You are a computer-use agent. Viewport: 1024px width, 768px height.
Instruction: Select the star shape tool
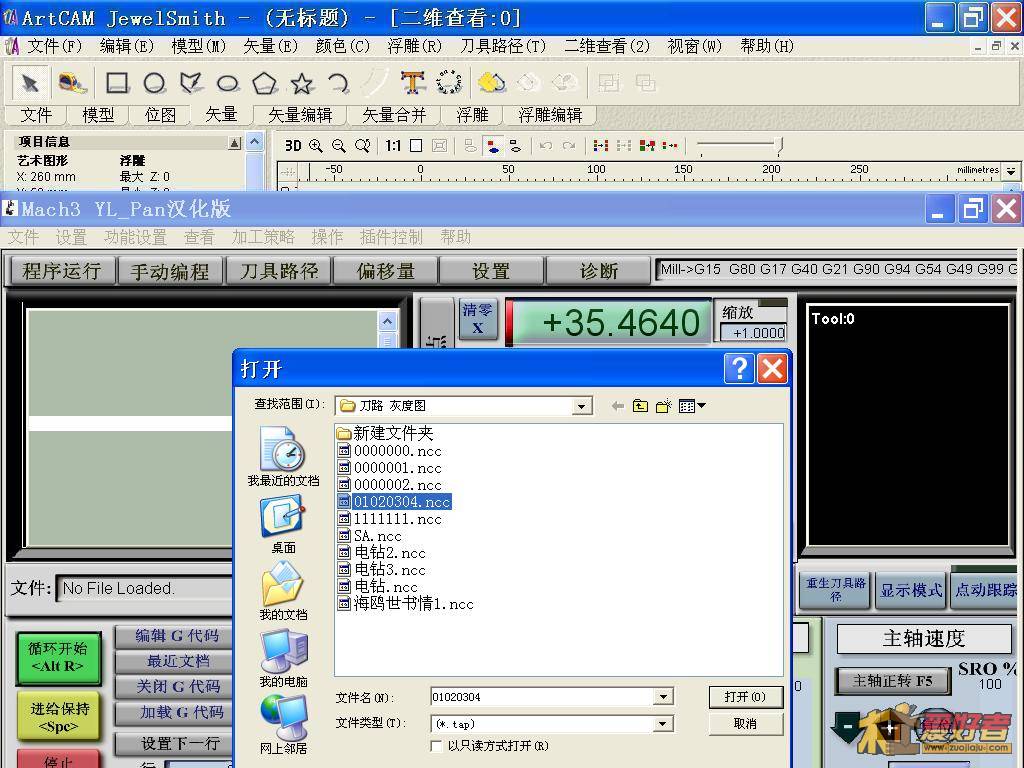point(301,83)
